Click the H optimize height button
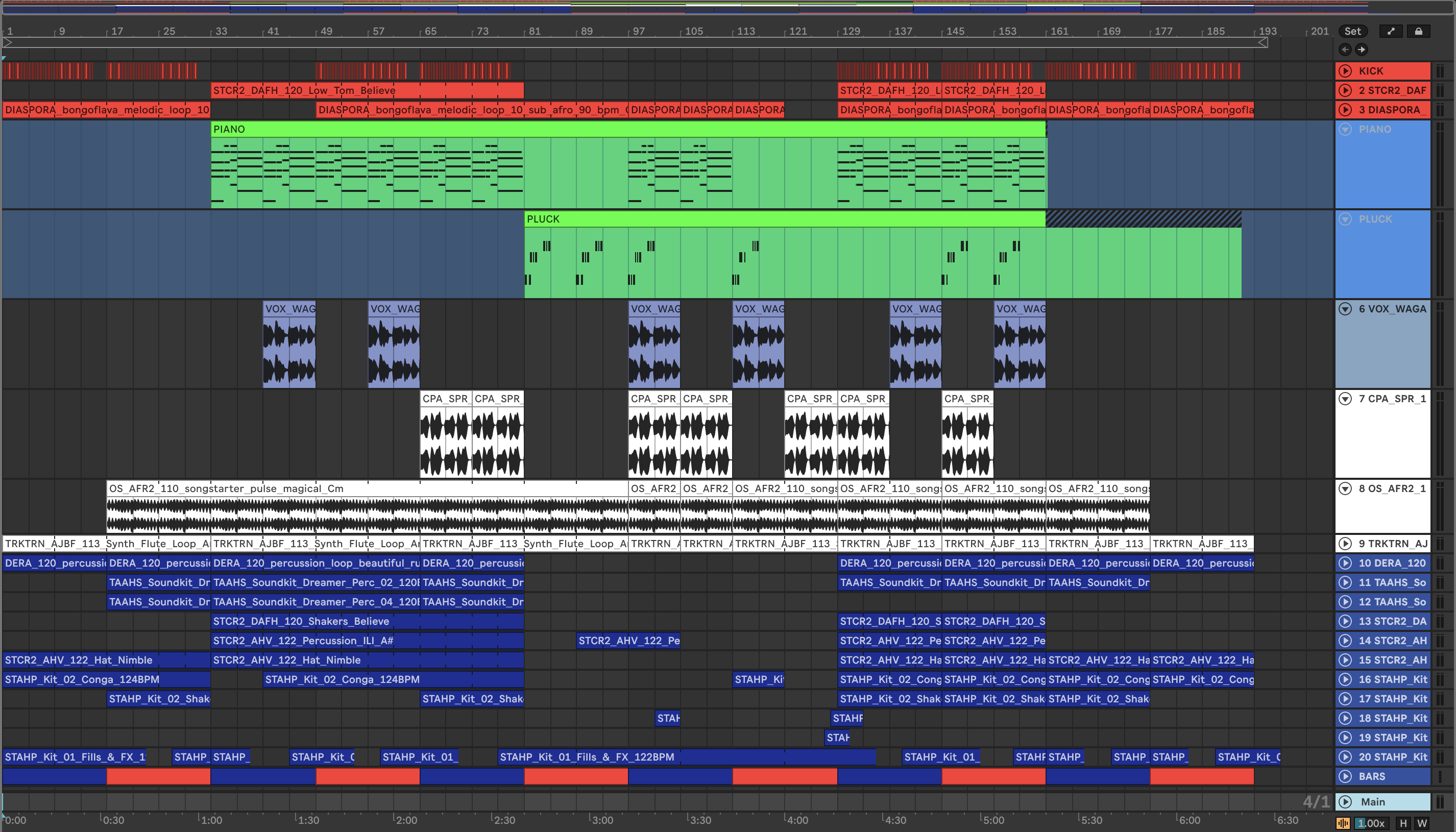 tap(1403, 823)
